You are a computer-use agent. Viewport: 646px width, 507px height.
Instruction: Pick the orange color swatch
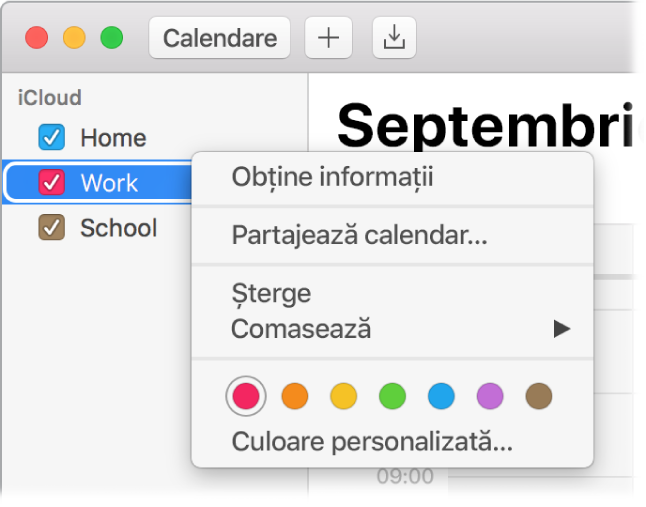click(295, 396)
